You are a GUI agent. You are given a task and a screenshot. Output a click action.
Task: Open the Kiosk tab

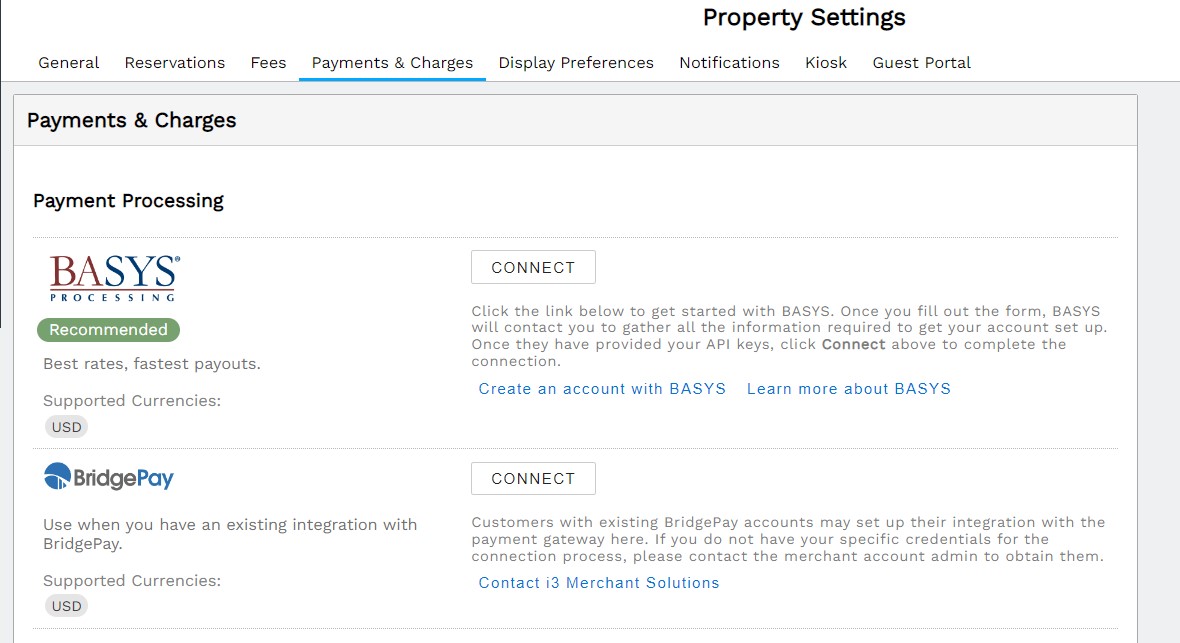pyautogui.click(x=826, y=63)
